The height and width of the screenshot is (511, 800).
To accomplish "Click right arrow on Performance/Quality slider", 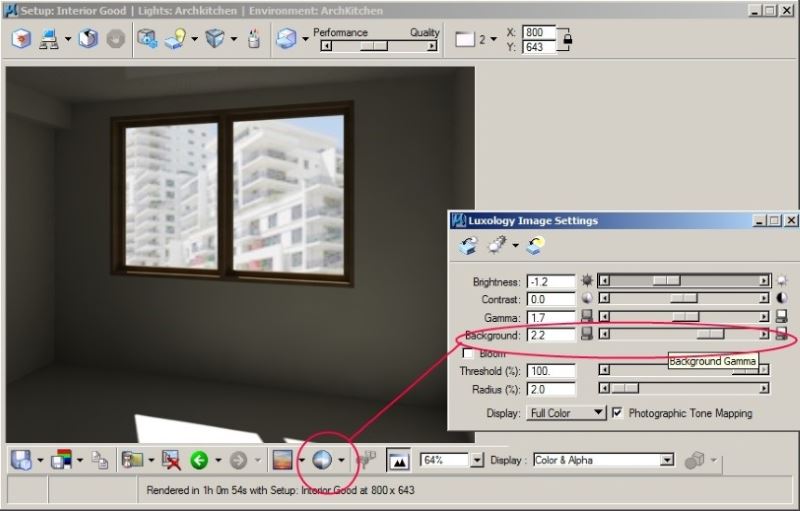I will [431, 46].
